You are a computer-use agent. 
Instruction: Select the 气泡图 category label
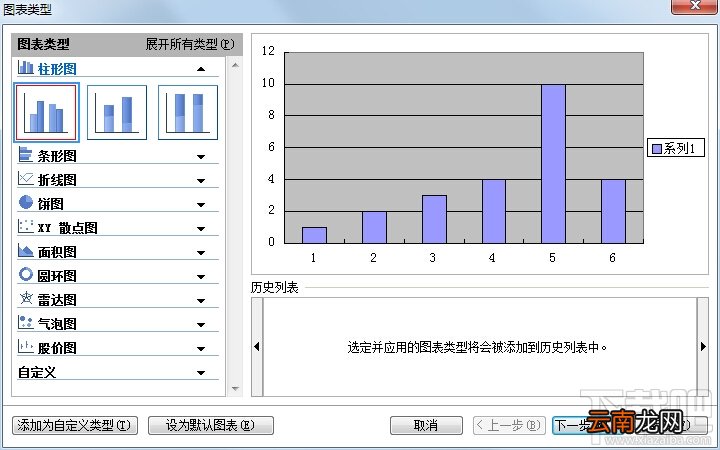[57, 324]
